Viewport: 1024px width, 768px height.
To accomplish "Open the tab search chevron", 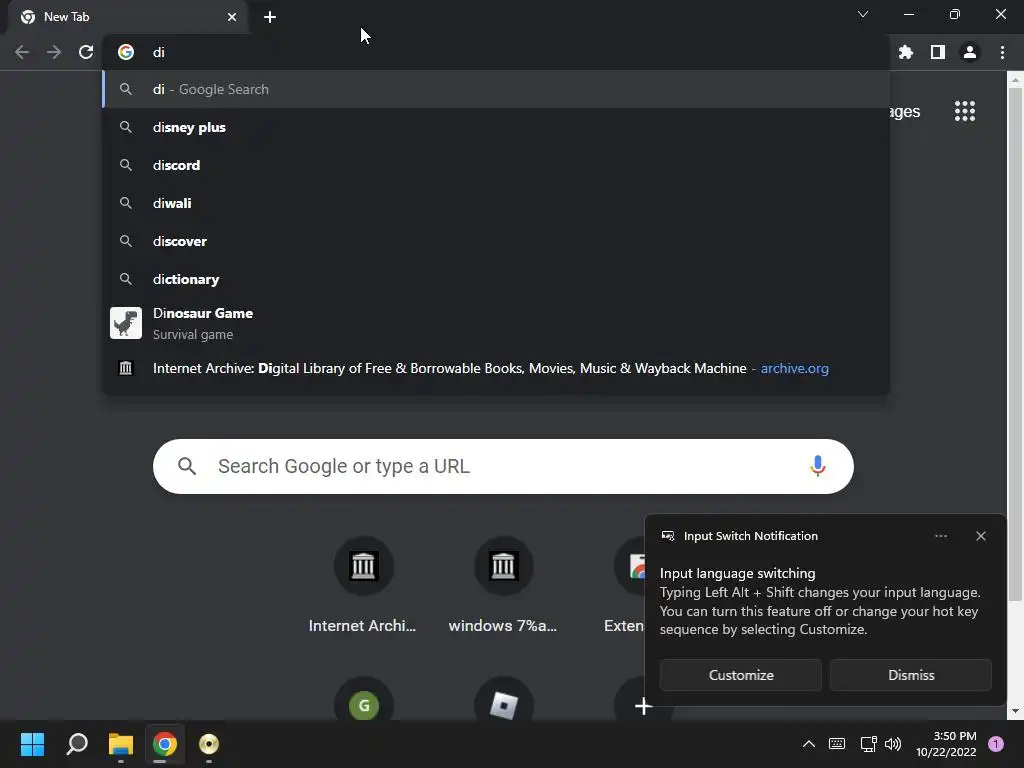I will [x=863, y=14].
